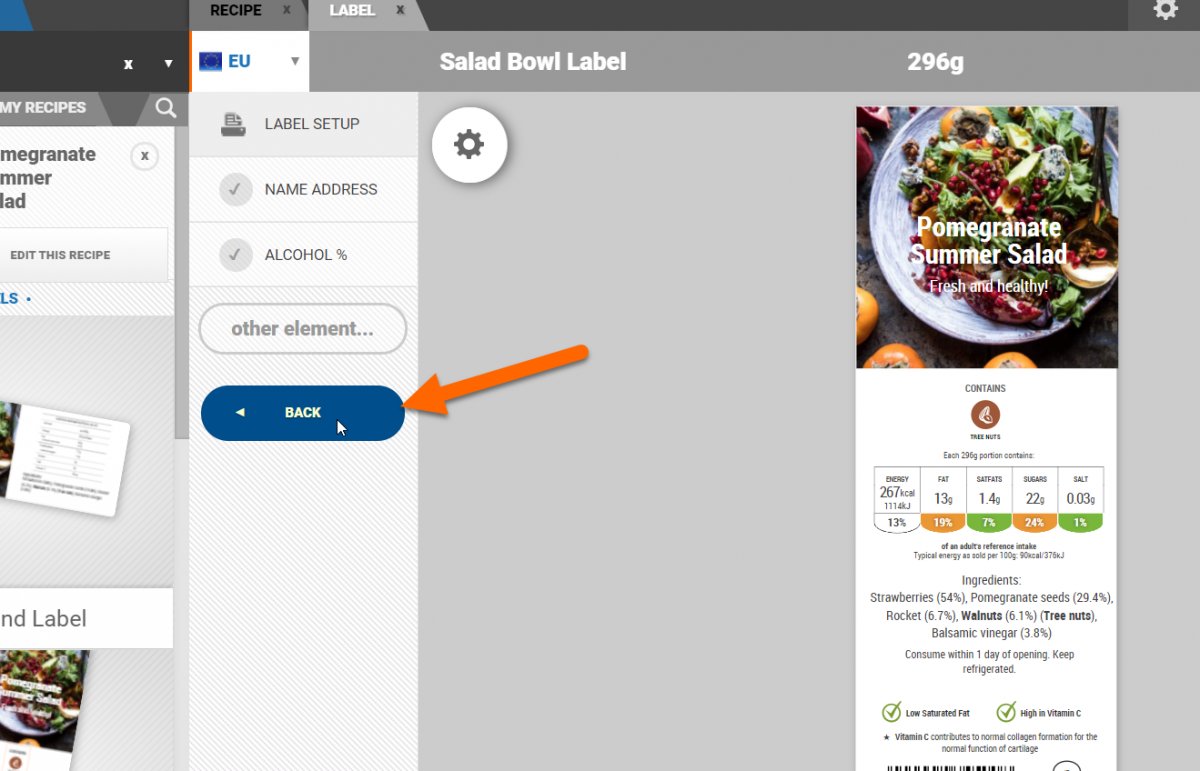1200x771 pixels.
Task: Click the printer icon next to Label Setup
Action: pyautogui.click(x=233, y=124)
